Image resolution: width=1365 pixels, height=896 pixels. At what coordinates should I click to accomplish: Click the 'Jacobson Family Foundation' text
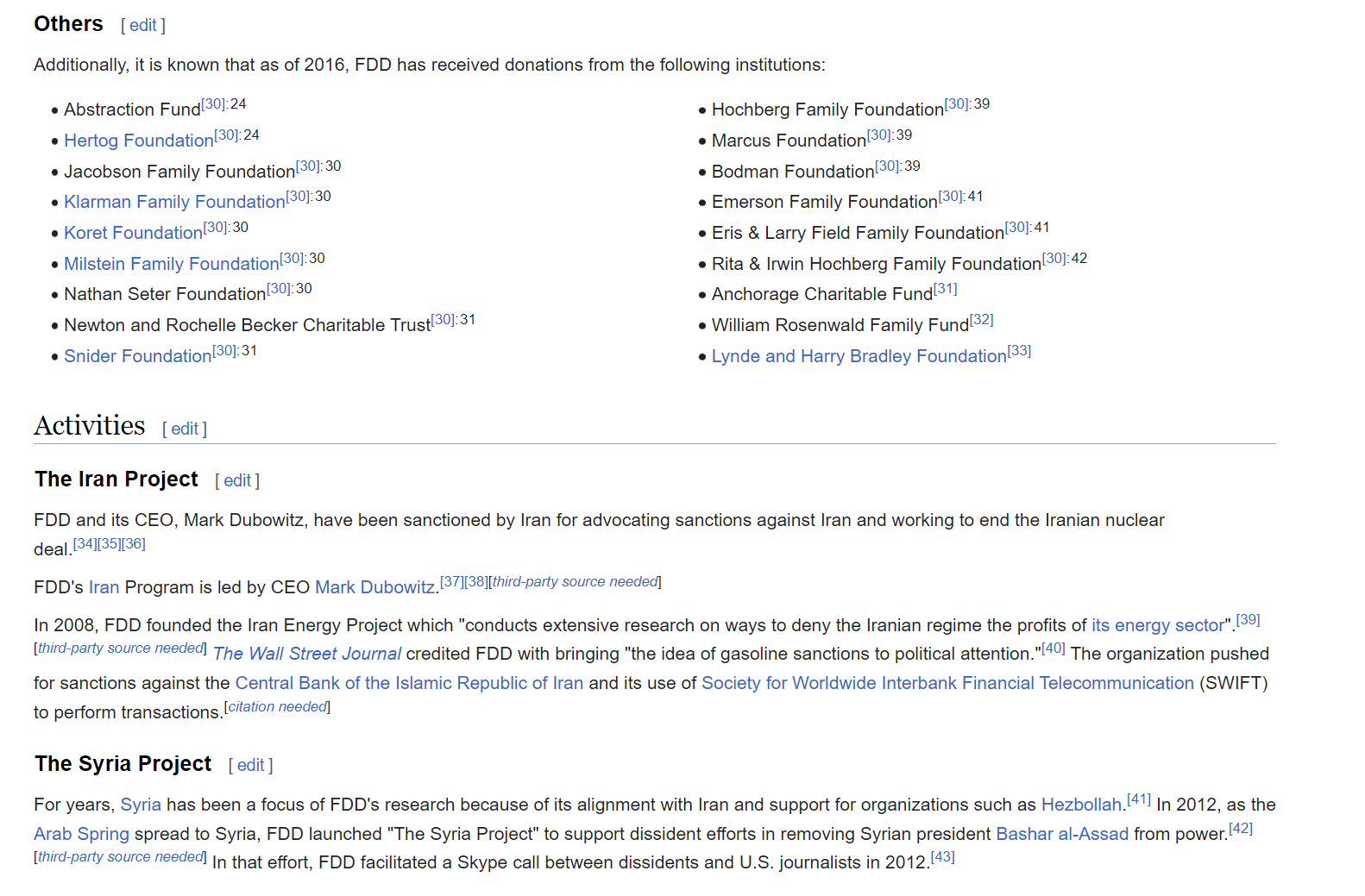(x=179, y=172)
